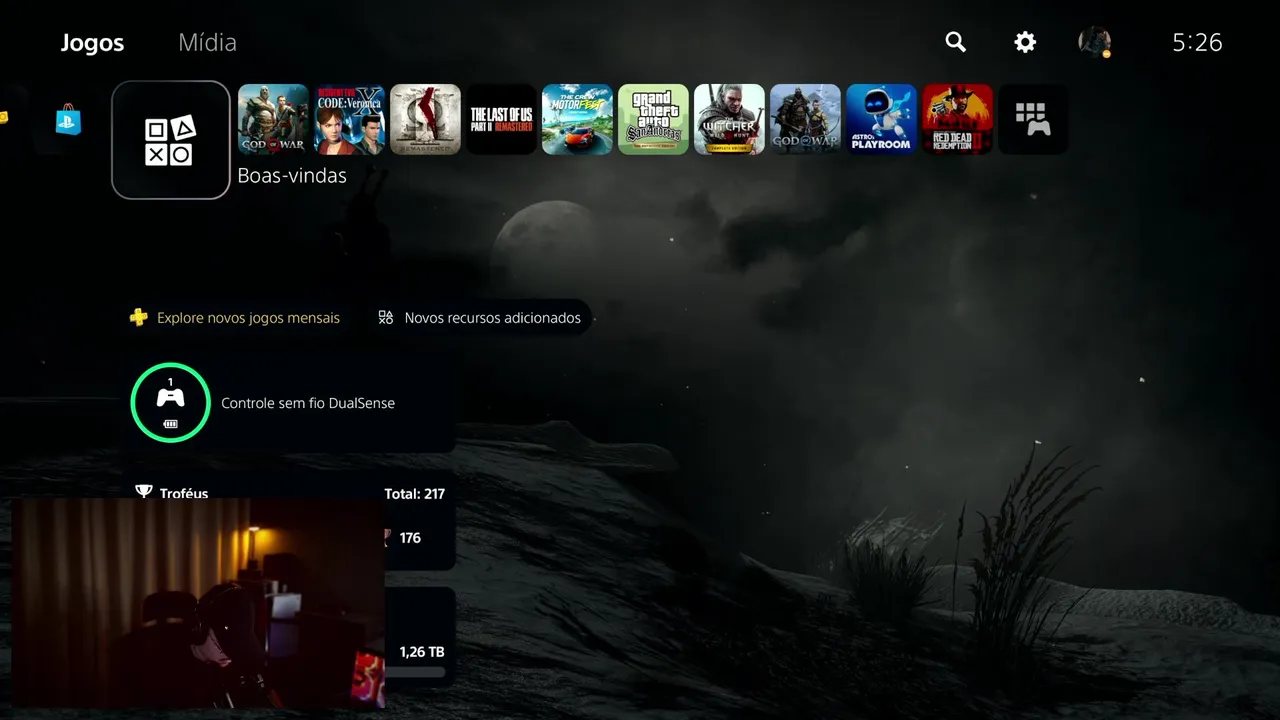Open Astro's Playroom game tile
The image size is (1280, 720).
881,119
